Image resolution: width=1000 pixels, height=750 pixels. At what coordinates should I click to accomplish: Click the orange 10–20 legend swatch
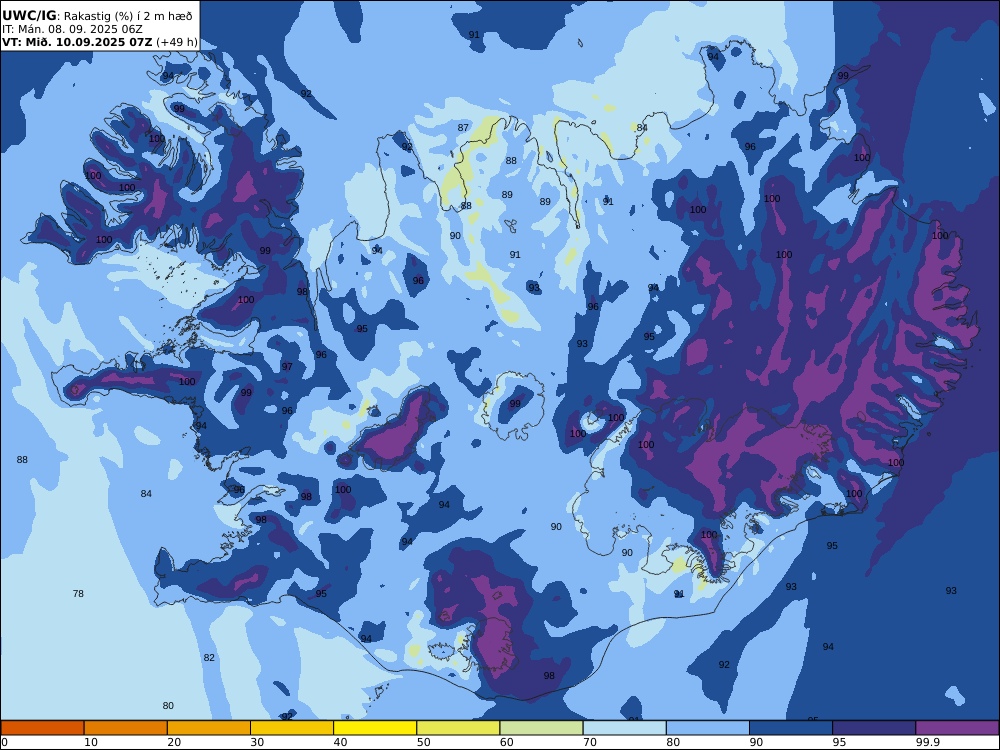(126, 728)
